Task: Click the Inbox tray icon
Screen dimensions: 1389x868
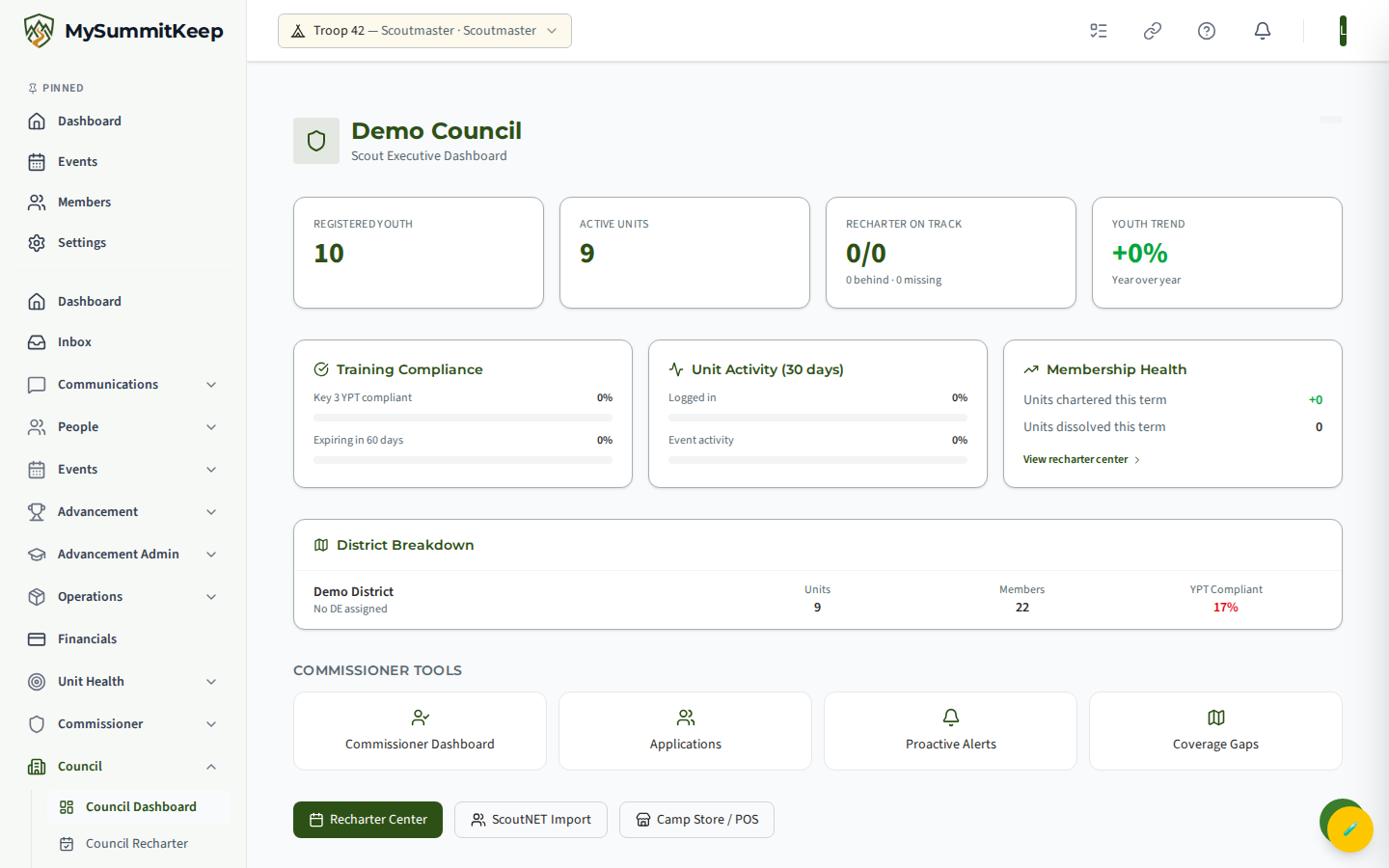Action: (37, 342)
